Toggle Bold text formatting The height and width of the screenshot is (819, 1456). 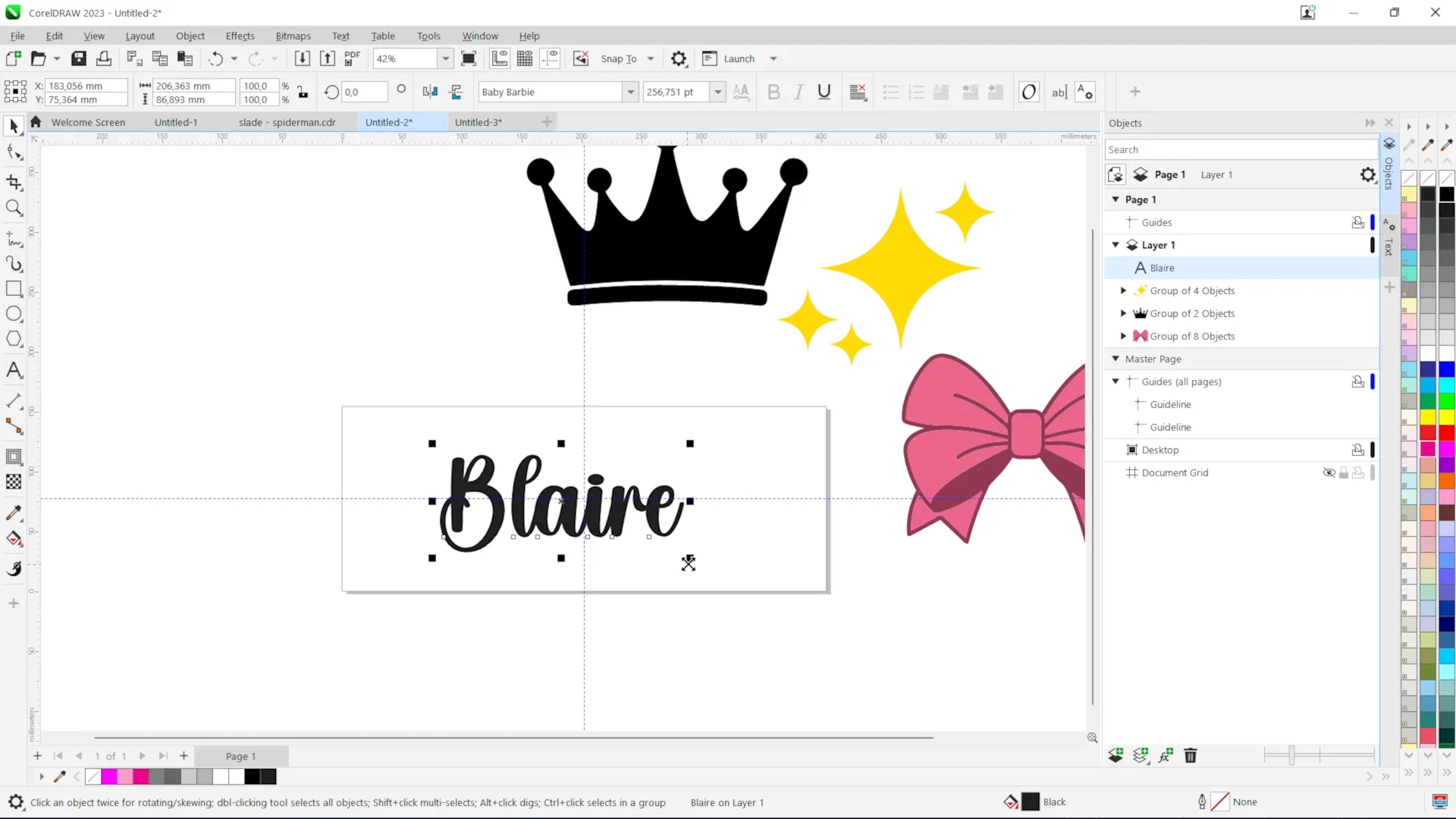(x=773, y=92)
